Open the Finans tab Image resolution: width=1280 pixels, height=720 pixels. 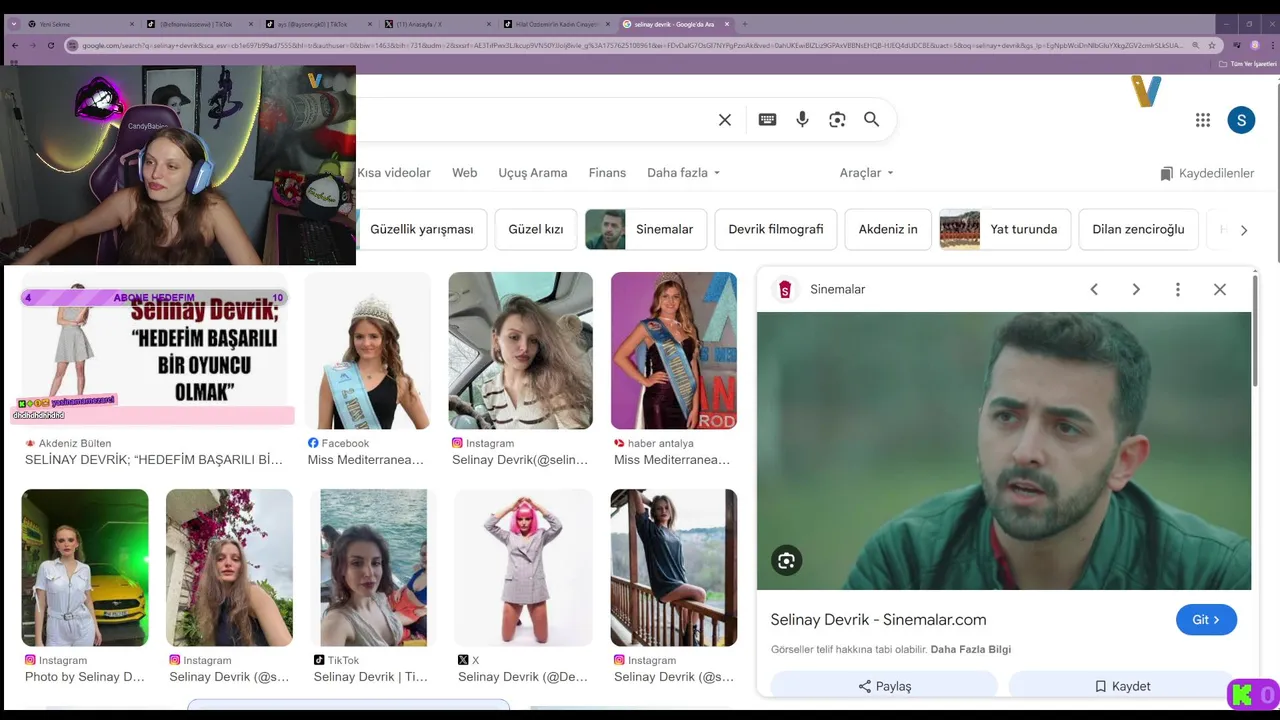click(x=607, y=173)
